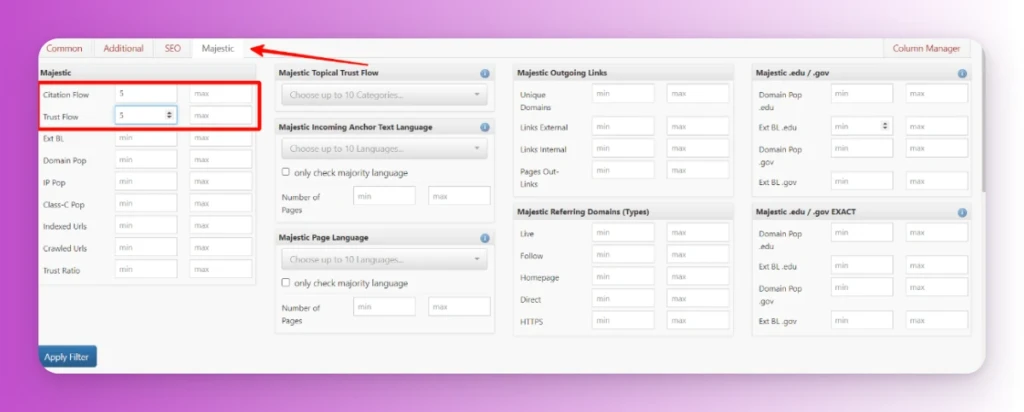The height and width of the screenshot is (412, 1024).
Task: Click the HTTPS referring domains min field
Action: (x=623, y=320)
